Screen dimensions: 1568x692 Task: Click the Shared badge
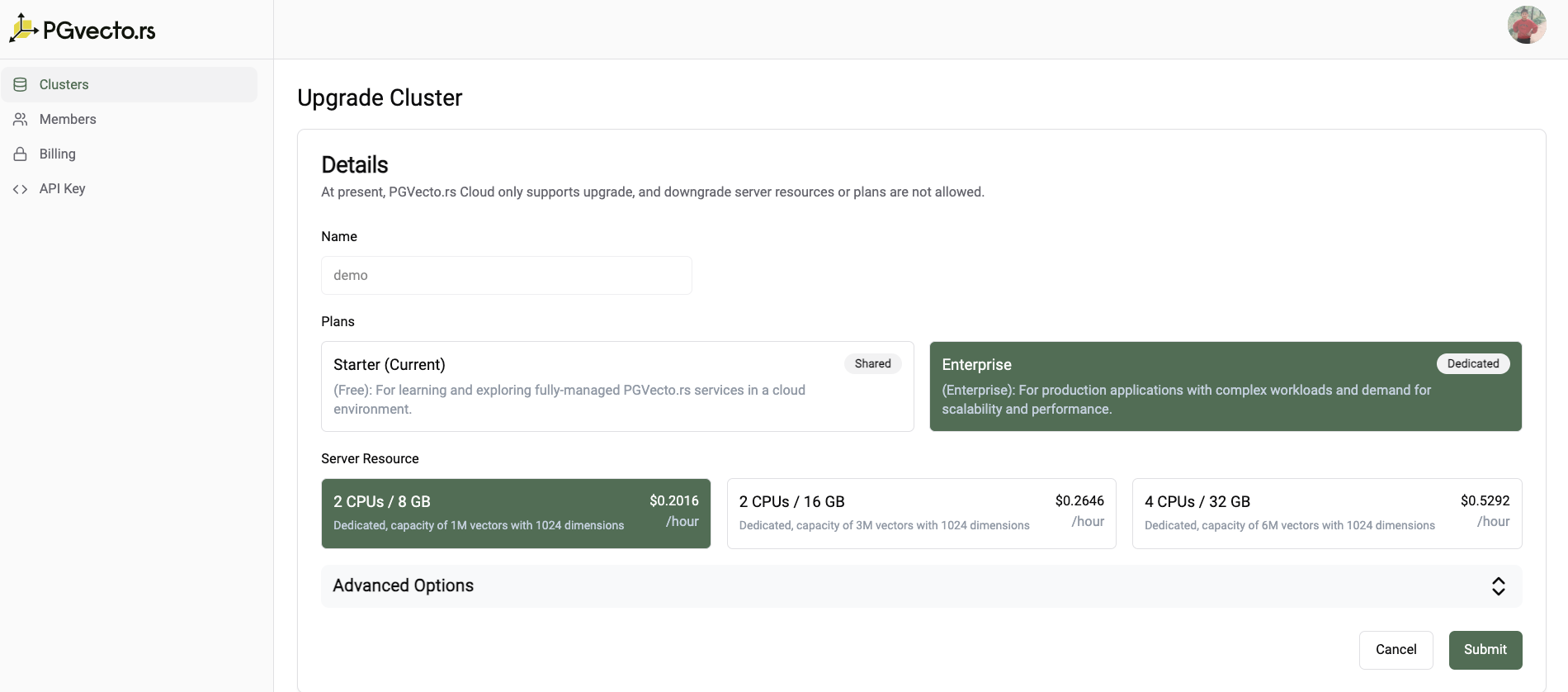point(873,363)
